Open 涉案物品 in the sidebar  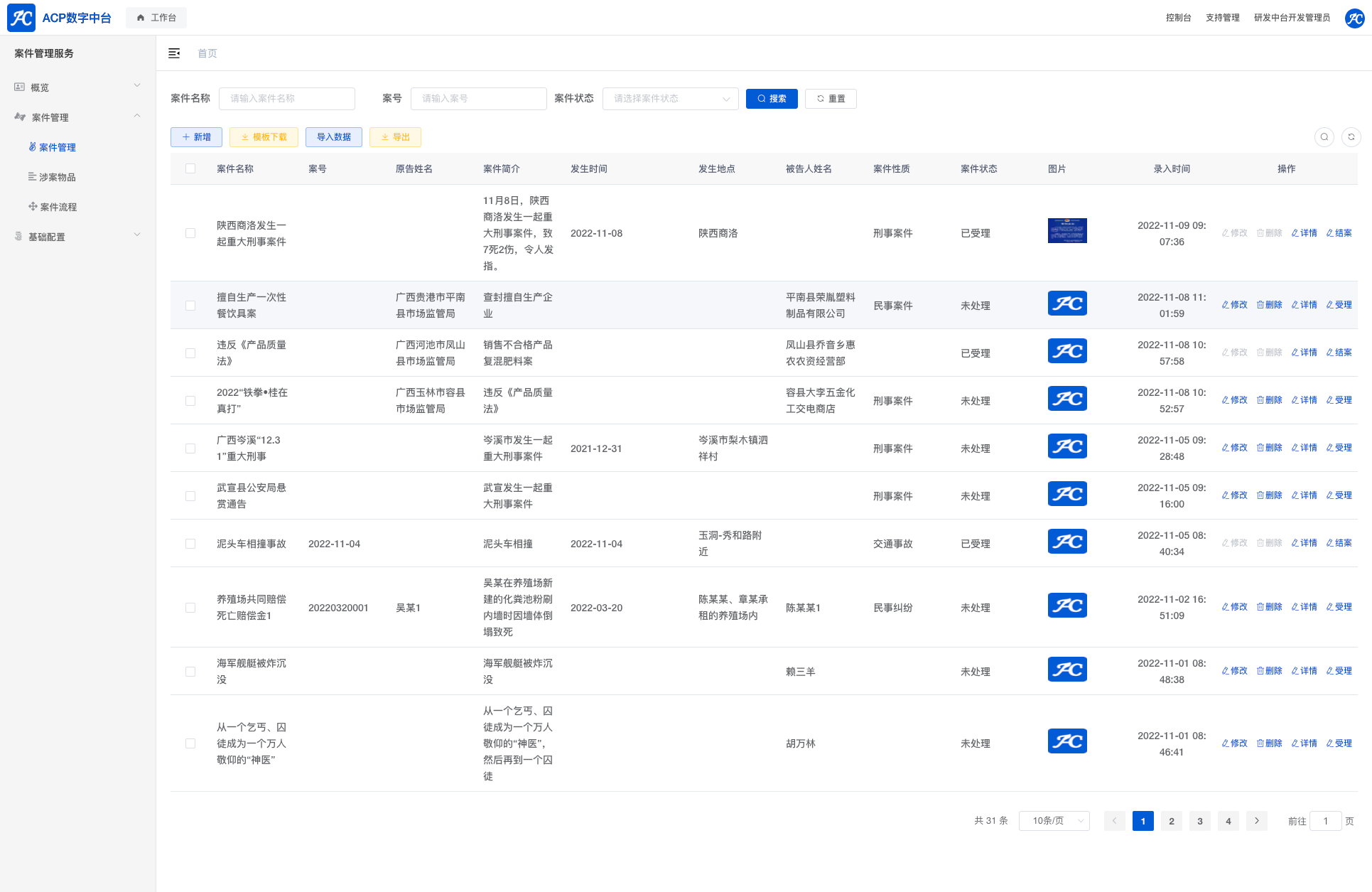point(57,177)
